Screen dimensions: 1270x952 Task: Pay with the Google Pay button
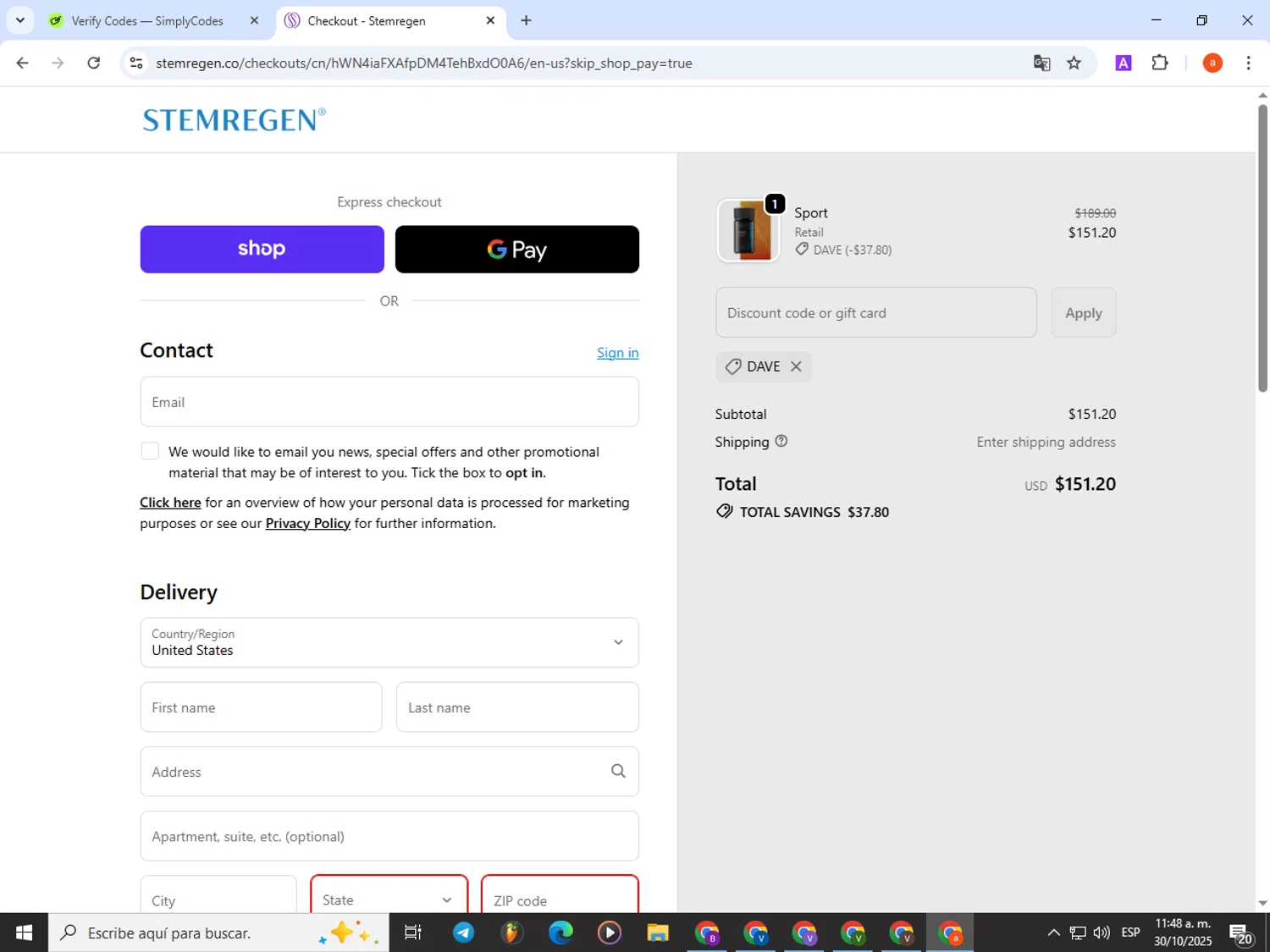pos(516,249)
